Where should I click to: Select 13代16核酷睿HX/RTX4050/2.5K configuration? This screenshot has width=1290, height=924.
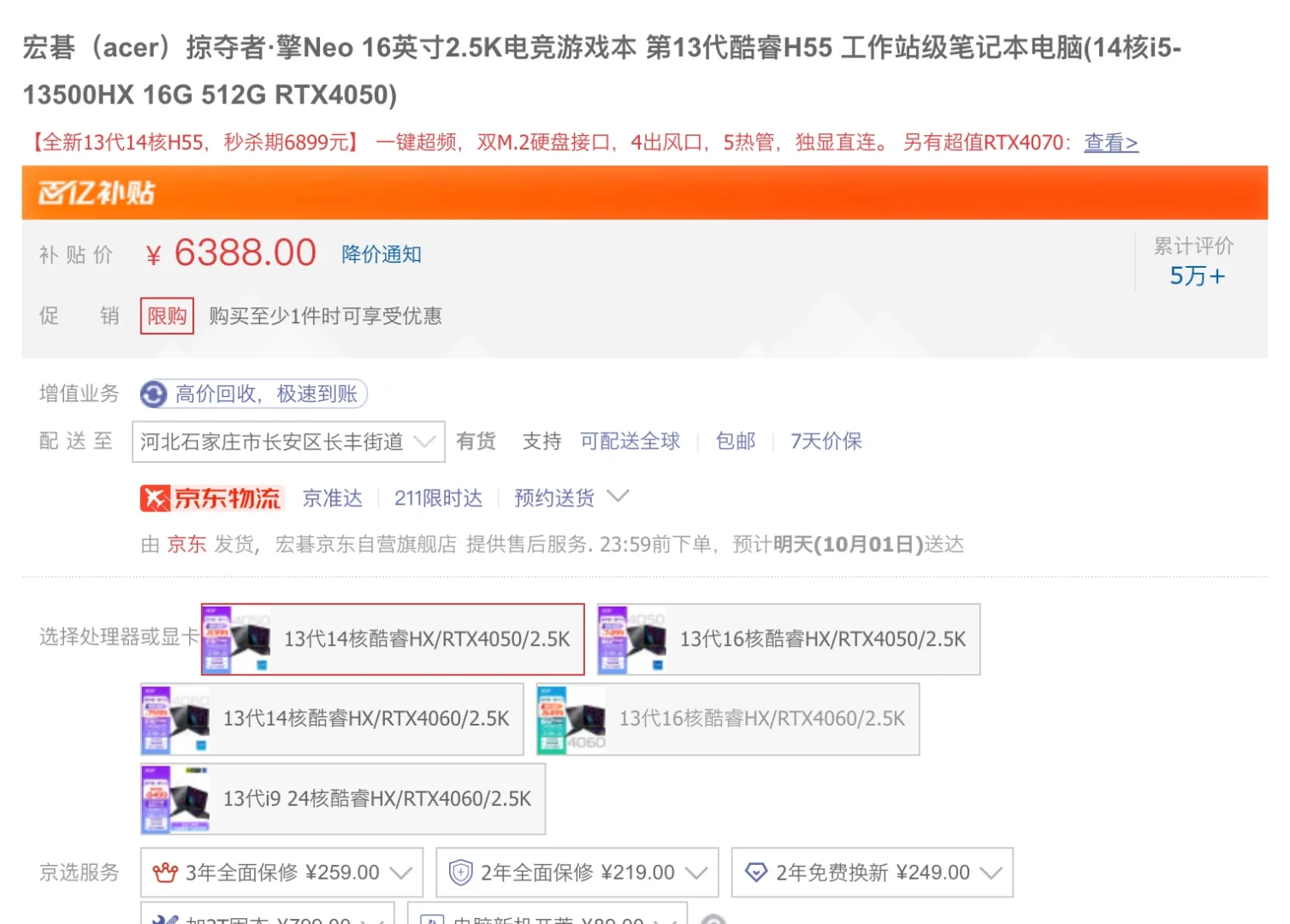click(789, 639)
